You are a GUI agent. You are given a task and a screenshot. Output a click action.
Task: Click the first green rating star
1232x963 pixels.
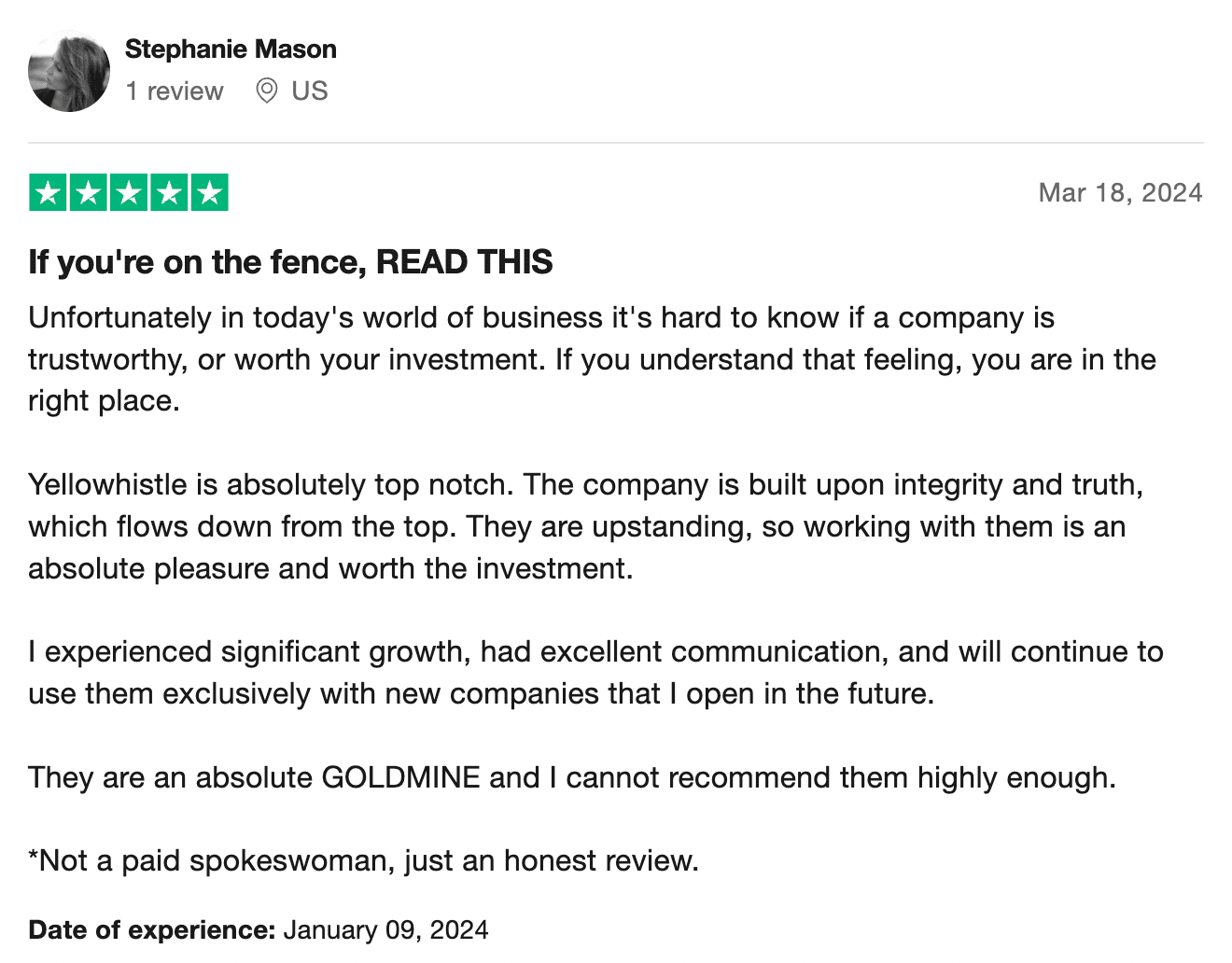pyautogui.click(x=48, y=193)
